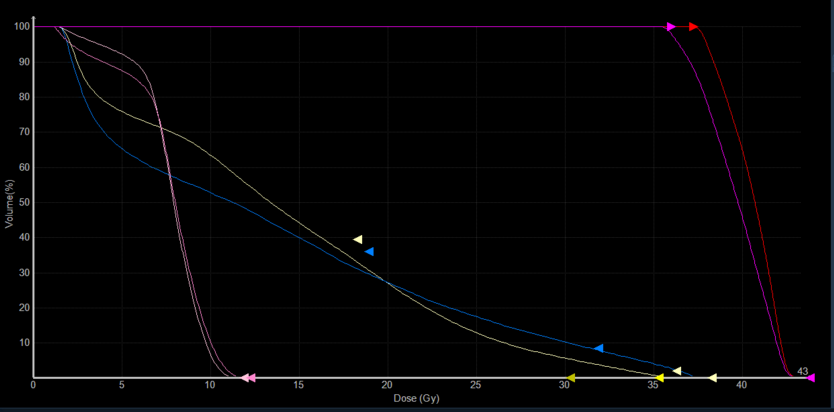Image resolution: width=834 pixels, height=412 pixels.
Task: Click the olive marker at 30 Gy on axis
Action: click(x=570, y=378)
